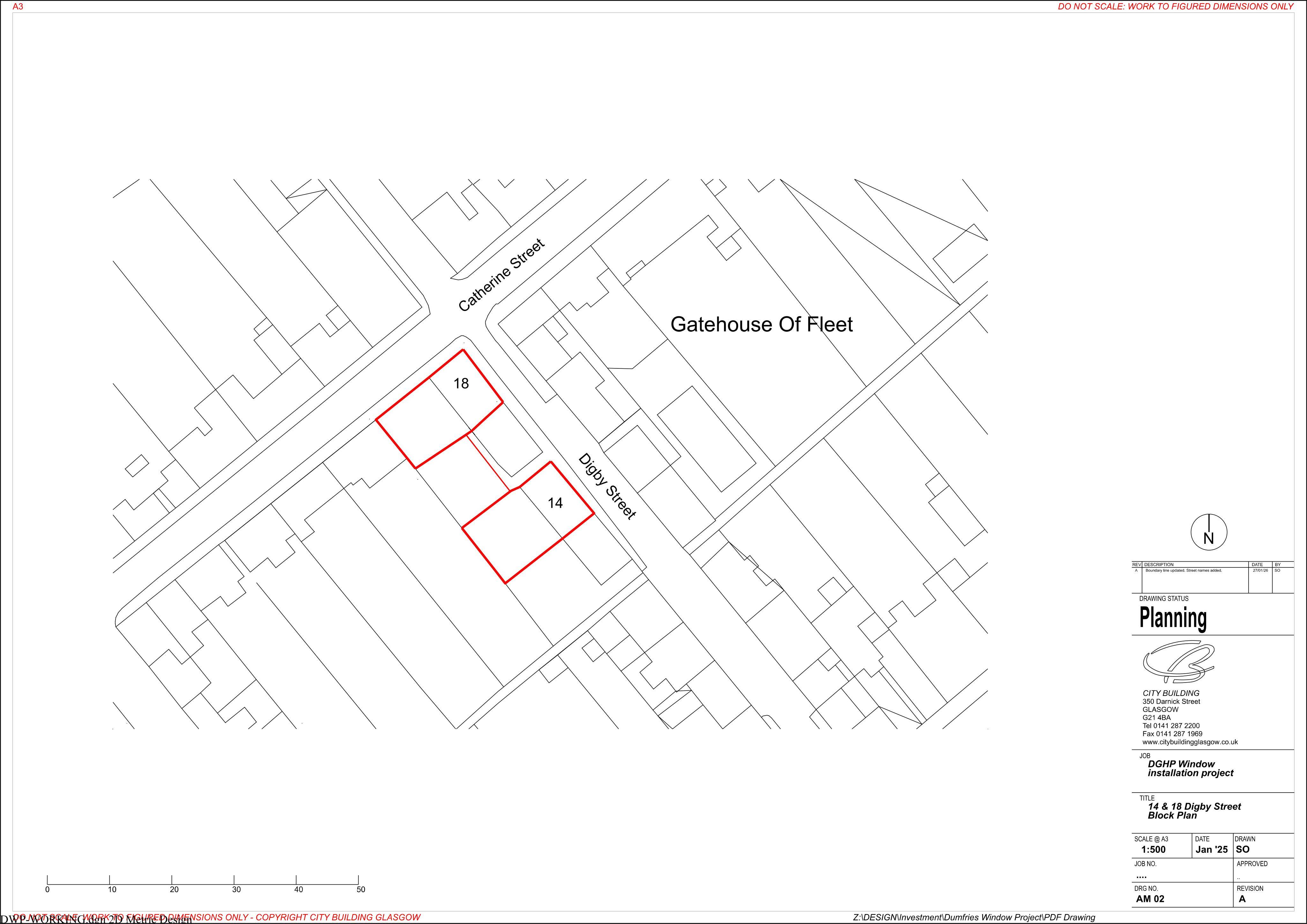This screenshot has width=1307, height=924.
Task: Select 'DGHP Window installation project' job text
Action: (x=1190, y=769)
